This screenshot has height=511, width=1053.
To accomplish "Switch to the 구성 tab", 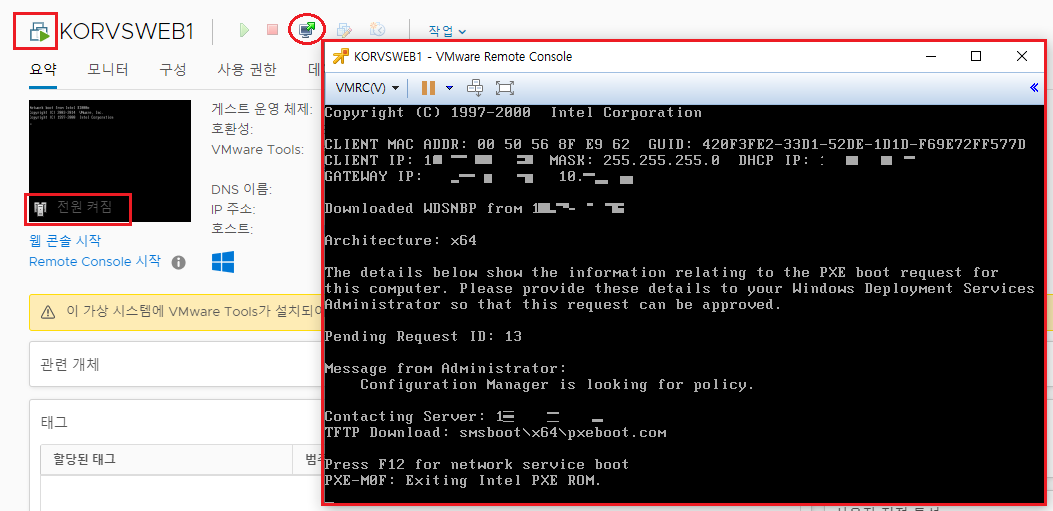I will 173,69.
